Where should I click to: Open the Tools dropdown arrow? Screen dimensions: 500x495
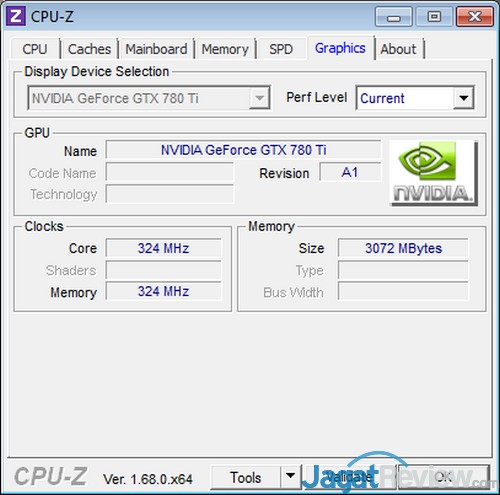290,476
